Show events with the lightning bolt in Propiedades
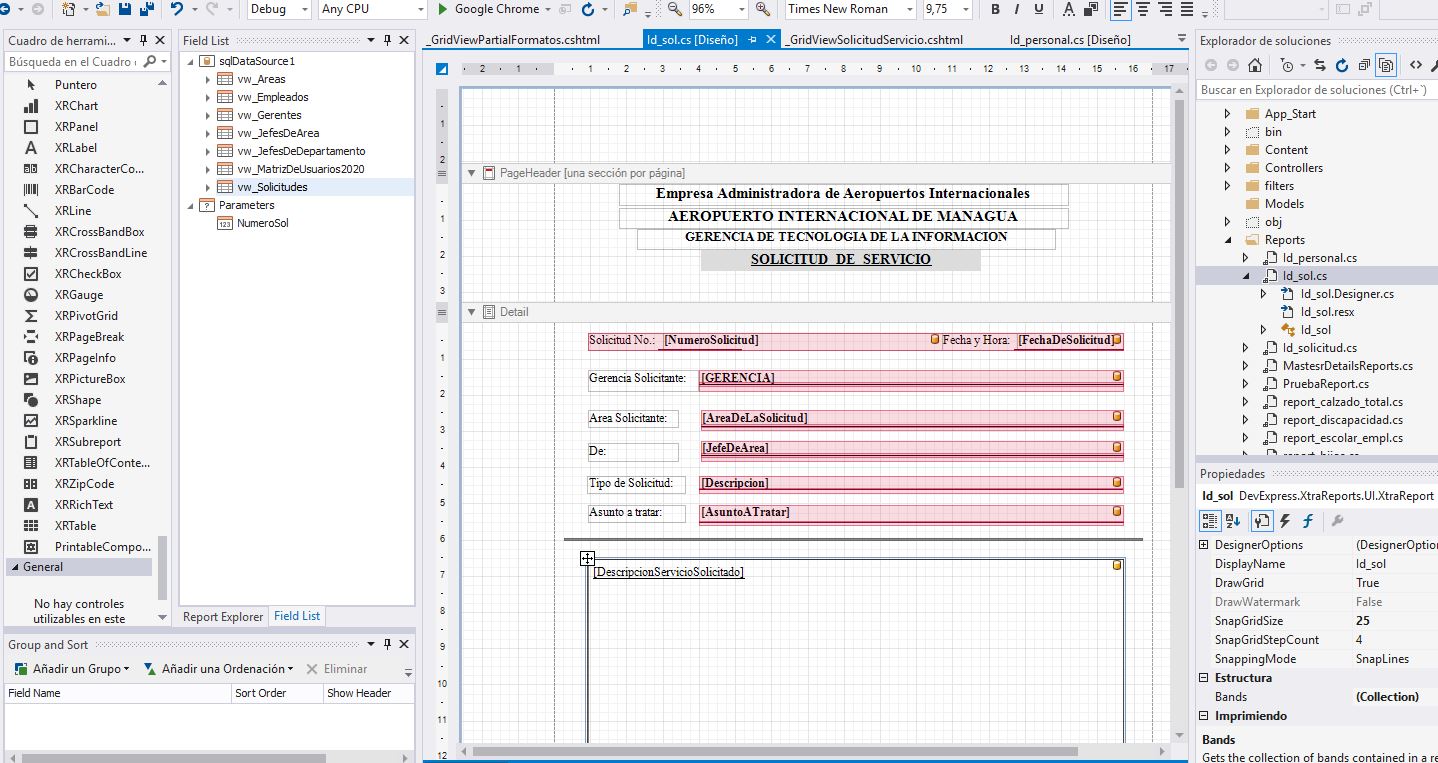This screenshot has width=1438, height=763. pos(1284,520)
